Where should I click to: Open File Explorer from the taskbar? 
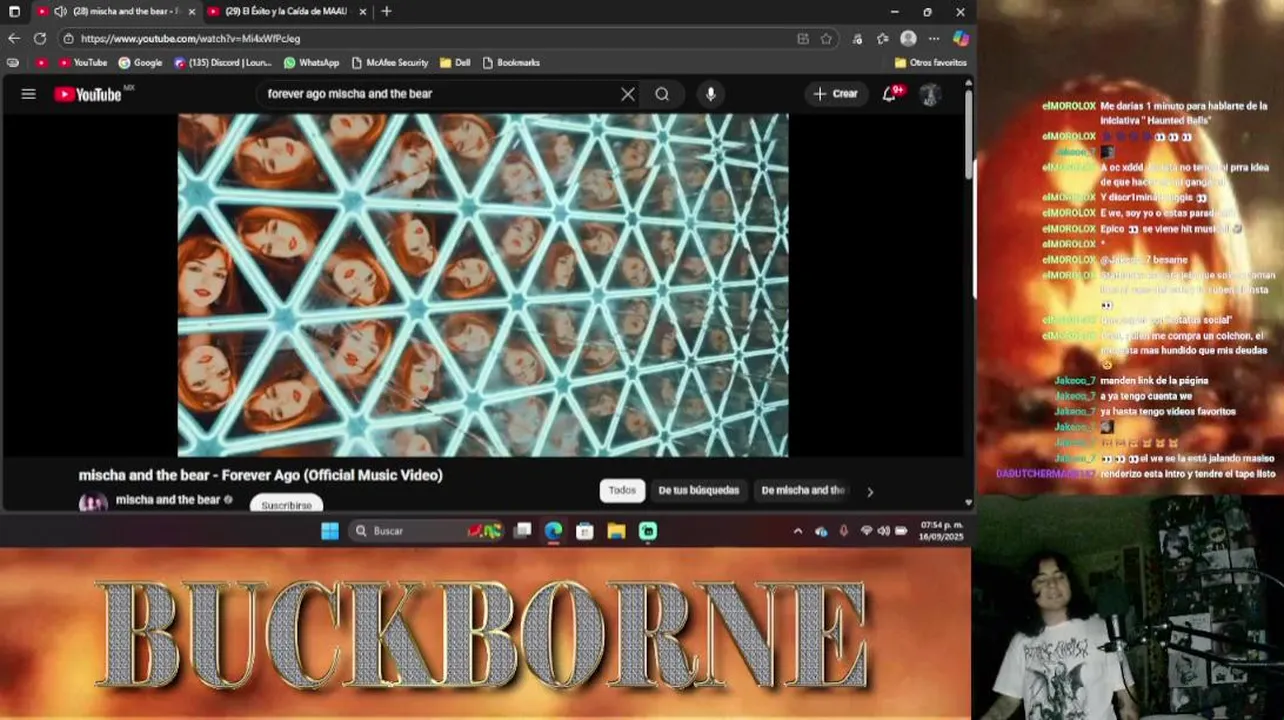tap(616, 531)
